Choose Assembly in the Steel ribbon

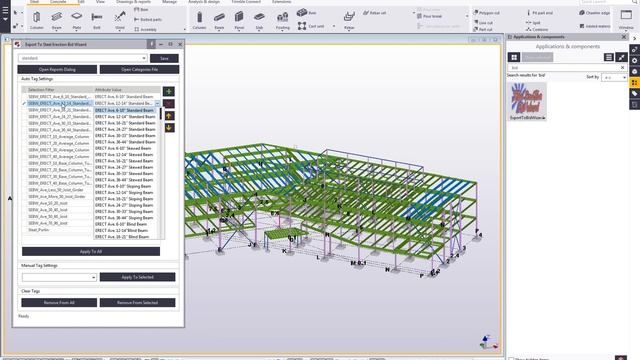(145, 29)
